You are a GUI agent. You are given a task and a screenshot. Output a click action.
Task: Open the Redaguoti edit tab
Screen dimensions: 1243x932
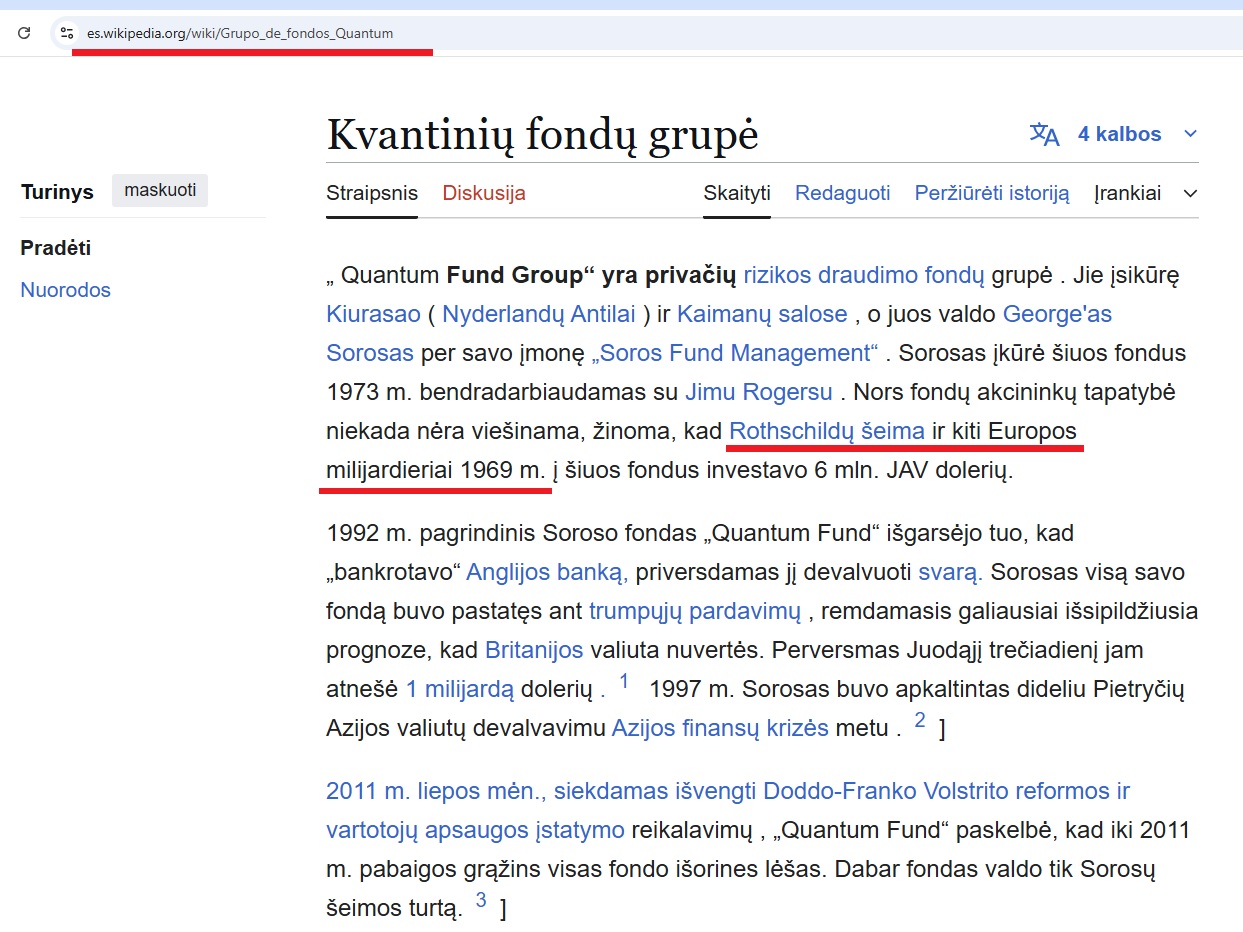click(842, 193)
